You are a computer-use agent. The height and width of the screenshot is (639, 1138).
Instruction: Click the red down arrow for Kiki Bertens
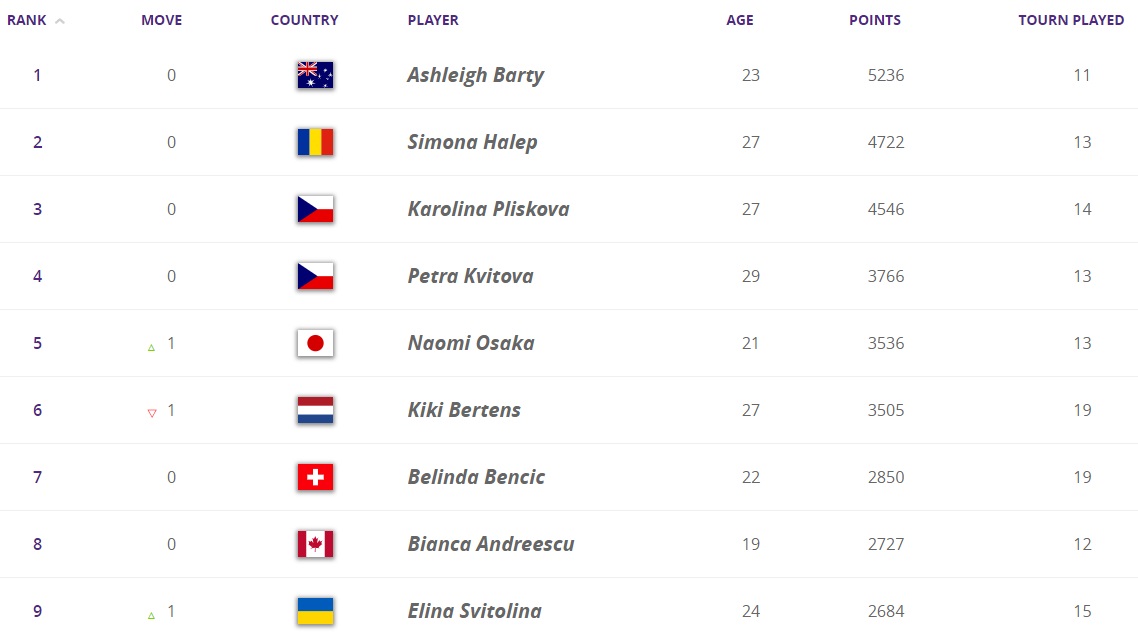[x=152, y=412]
